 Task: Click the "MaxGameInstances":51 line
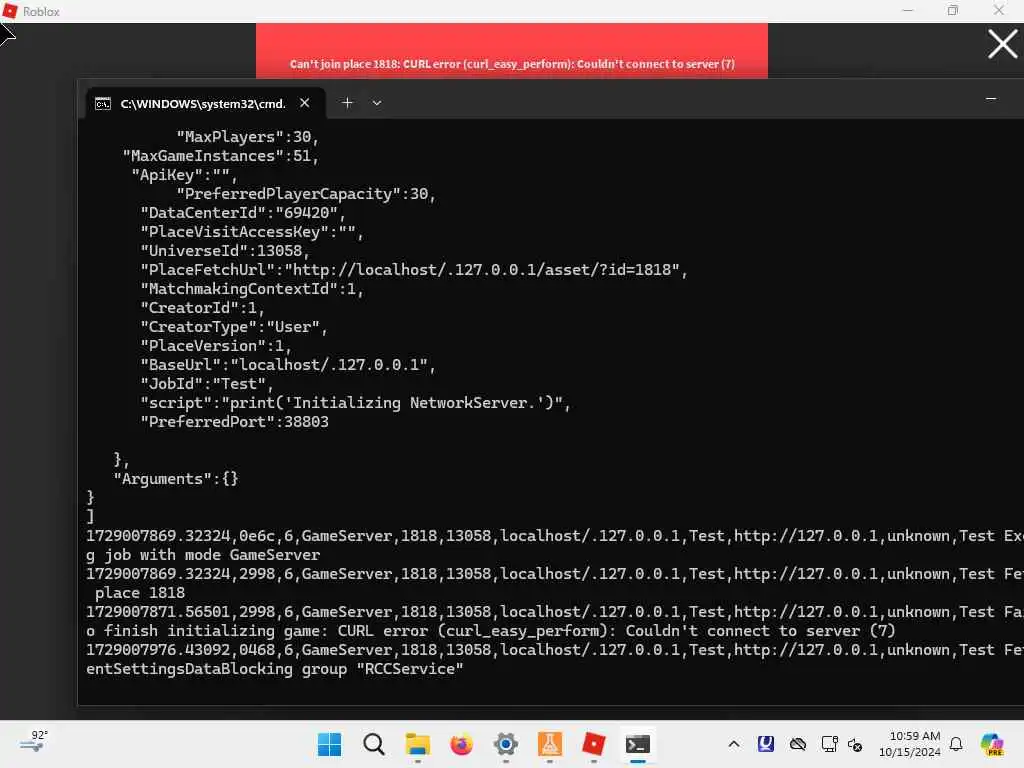pos(220,155)
